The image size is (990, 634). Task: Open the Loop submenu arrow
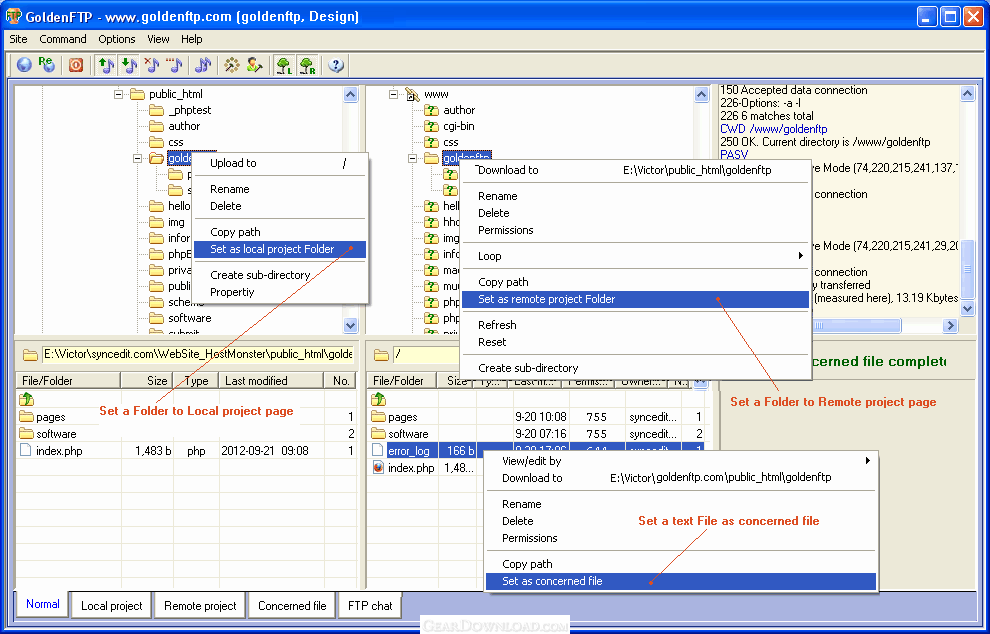(x=801, y=256)
